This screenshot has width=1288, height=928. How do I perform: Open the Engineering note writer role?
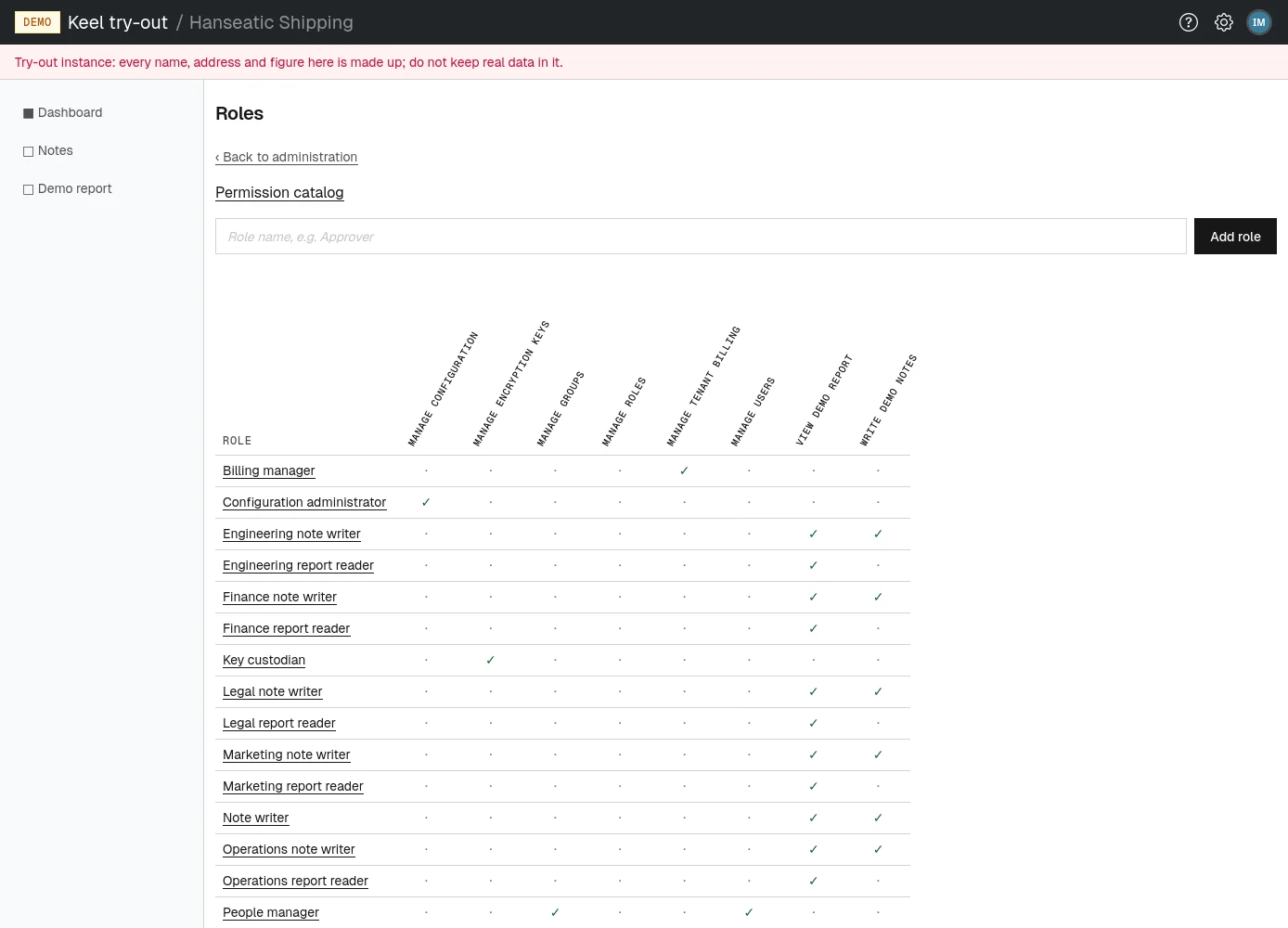click(291, 534)
